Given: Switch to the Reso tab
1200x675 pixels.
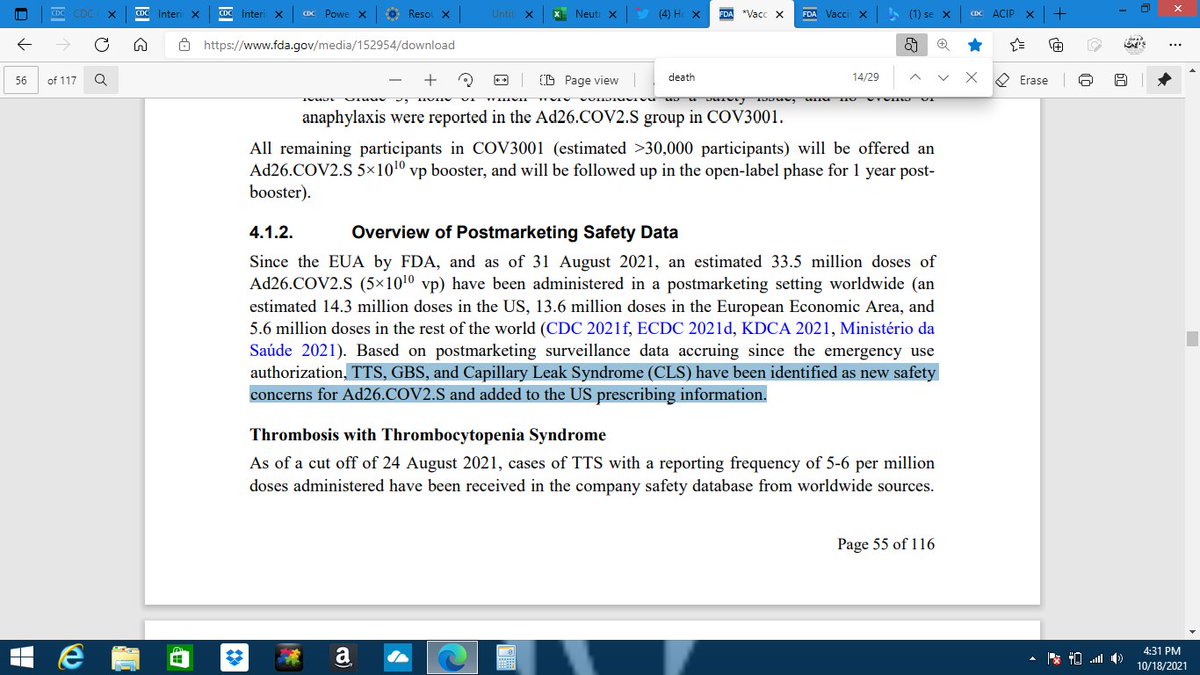Looking at the screenshot, I should 418,14.
